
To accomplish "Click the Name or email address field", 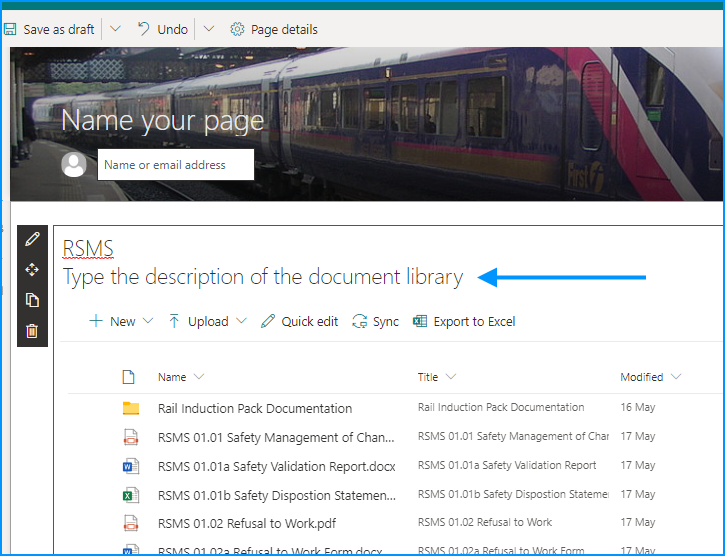I will pos(176,165).
